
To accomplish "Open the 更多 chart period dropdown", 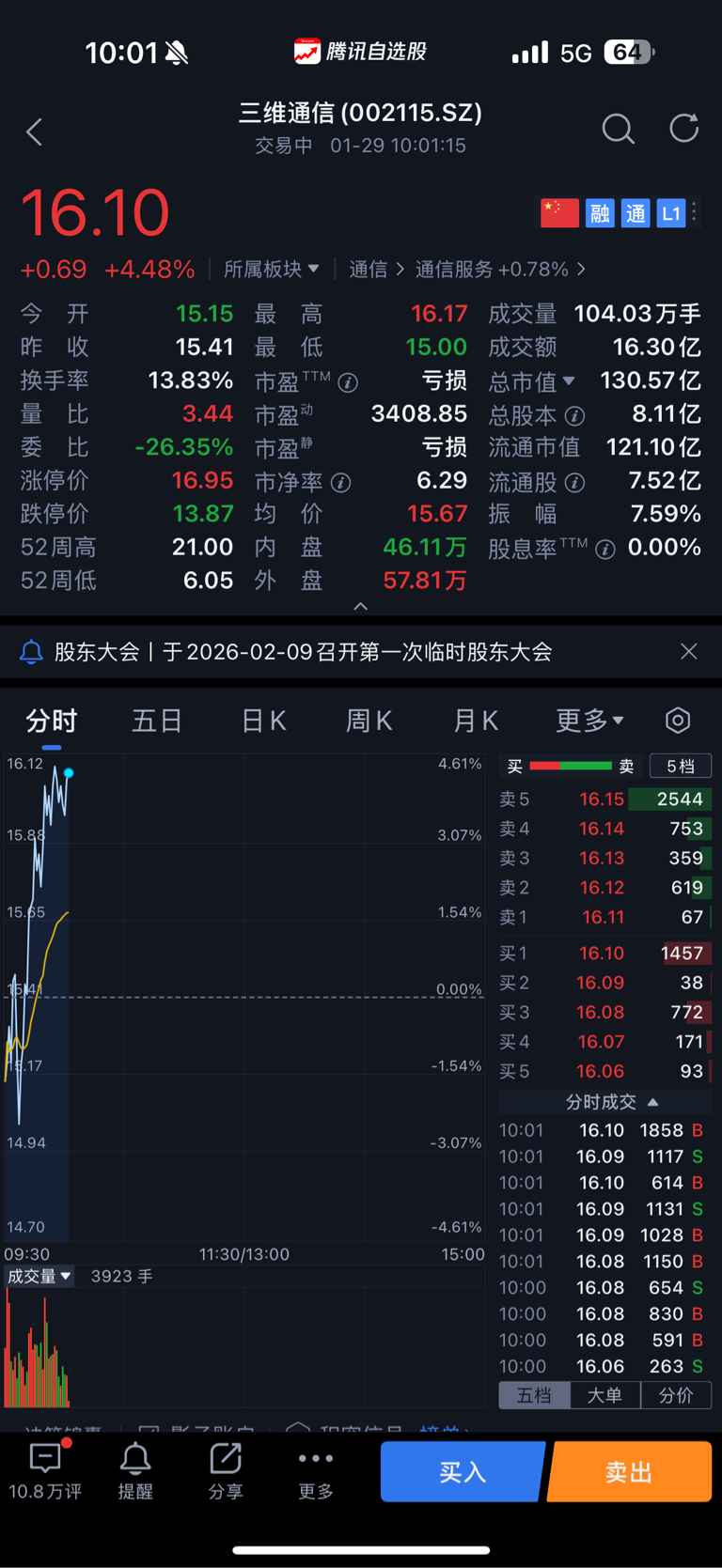I will (589, 721).
